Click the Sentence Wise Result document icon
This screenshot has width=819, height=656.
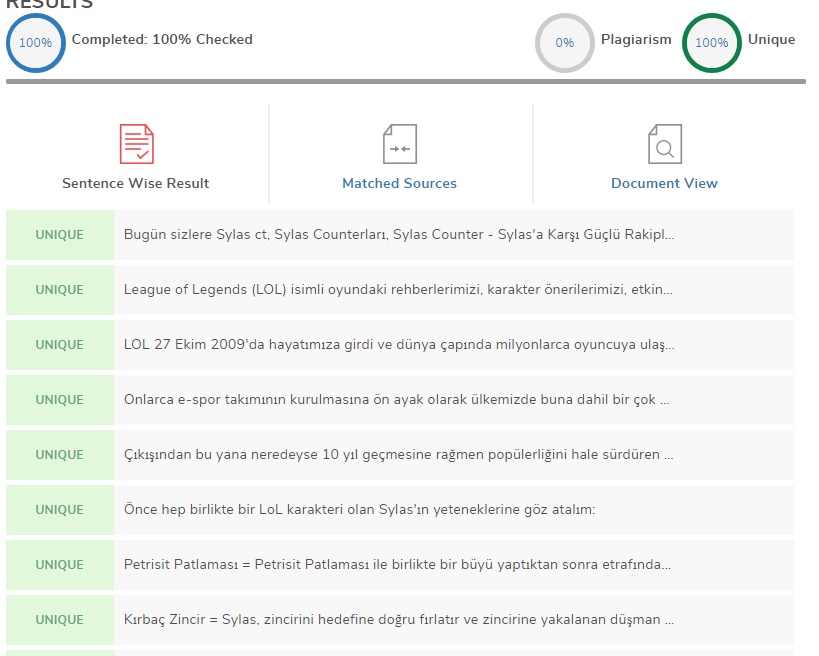136,144
